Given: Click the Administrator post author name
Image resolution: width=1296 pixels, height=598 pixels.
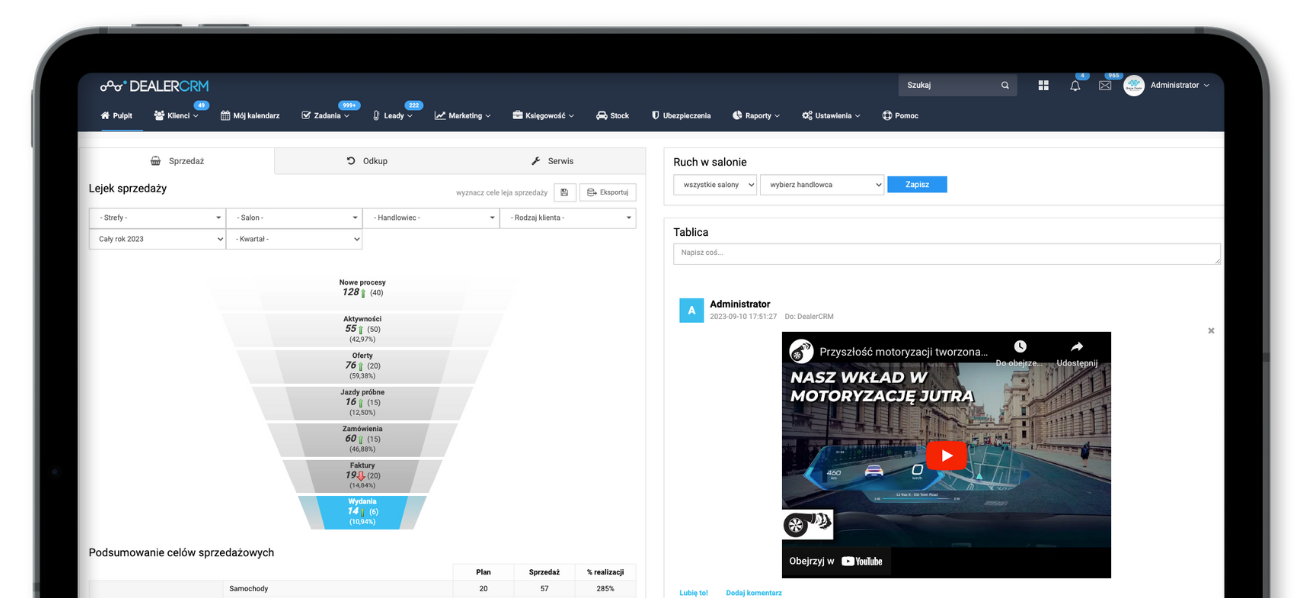Looking at the screenshot, I should [740, 304].
